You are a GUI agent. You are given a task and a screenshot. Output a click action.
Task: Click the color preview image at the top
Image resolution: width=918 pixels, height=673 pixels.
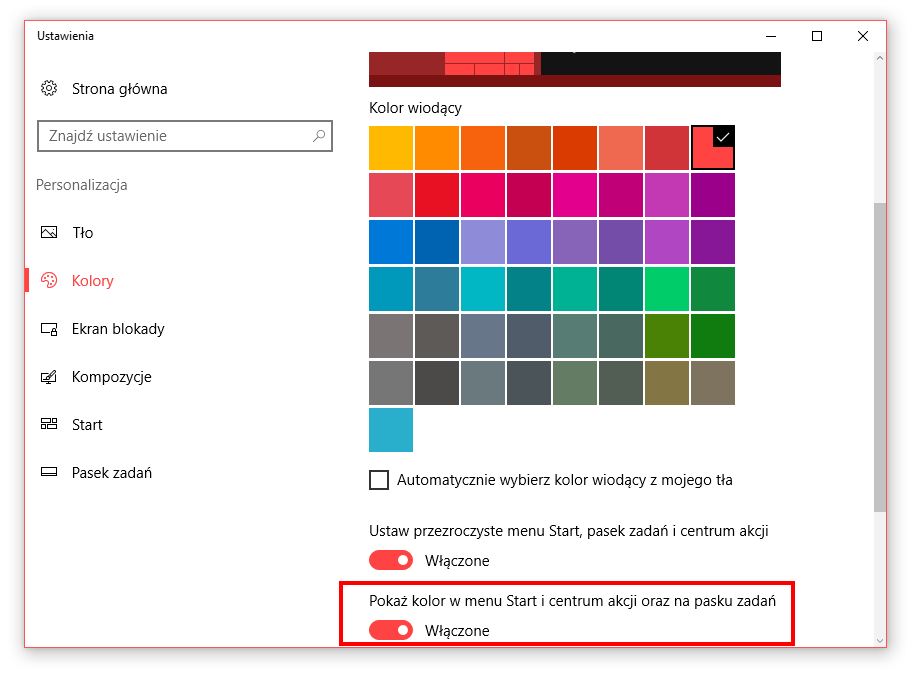[x=575, y=70]
